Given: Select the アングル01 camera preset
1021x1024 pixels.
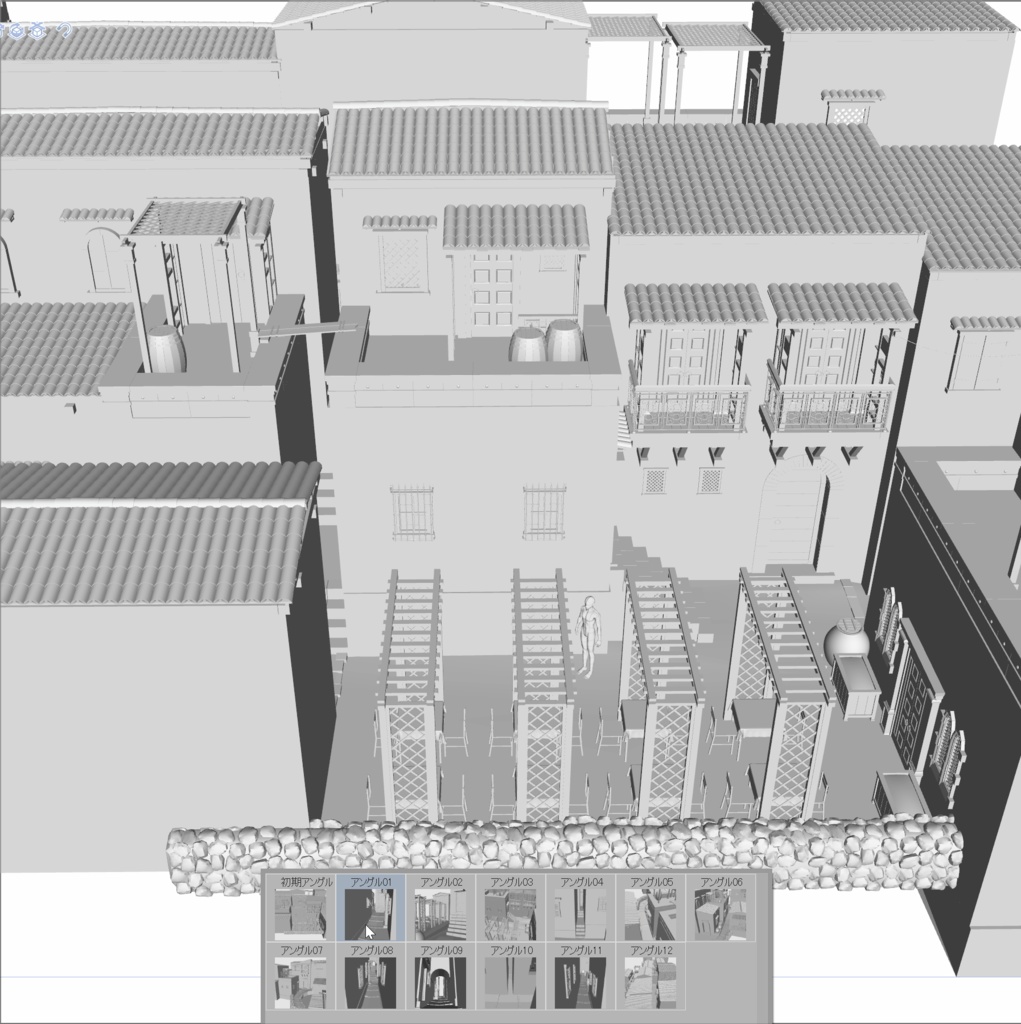Looking at the screenshot, I should click(370, 907).
